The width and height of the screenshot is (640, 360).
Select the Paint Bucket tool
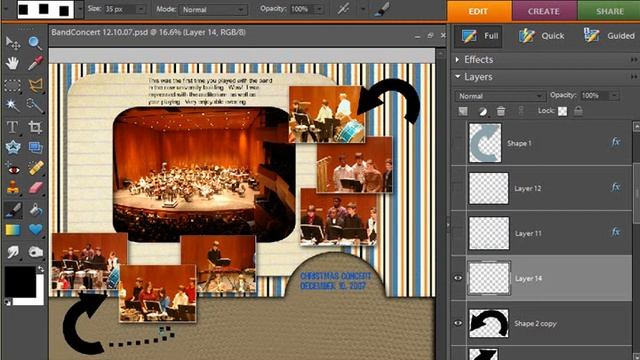(35, 210)
